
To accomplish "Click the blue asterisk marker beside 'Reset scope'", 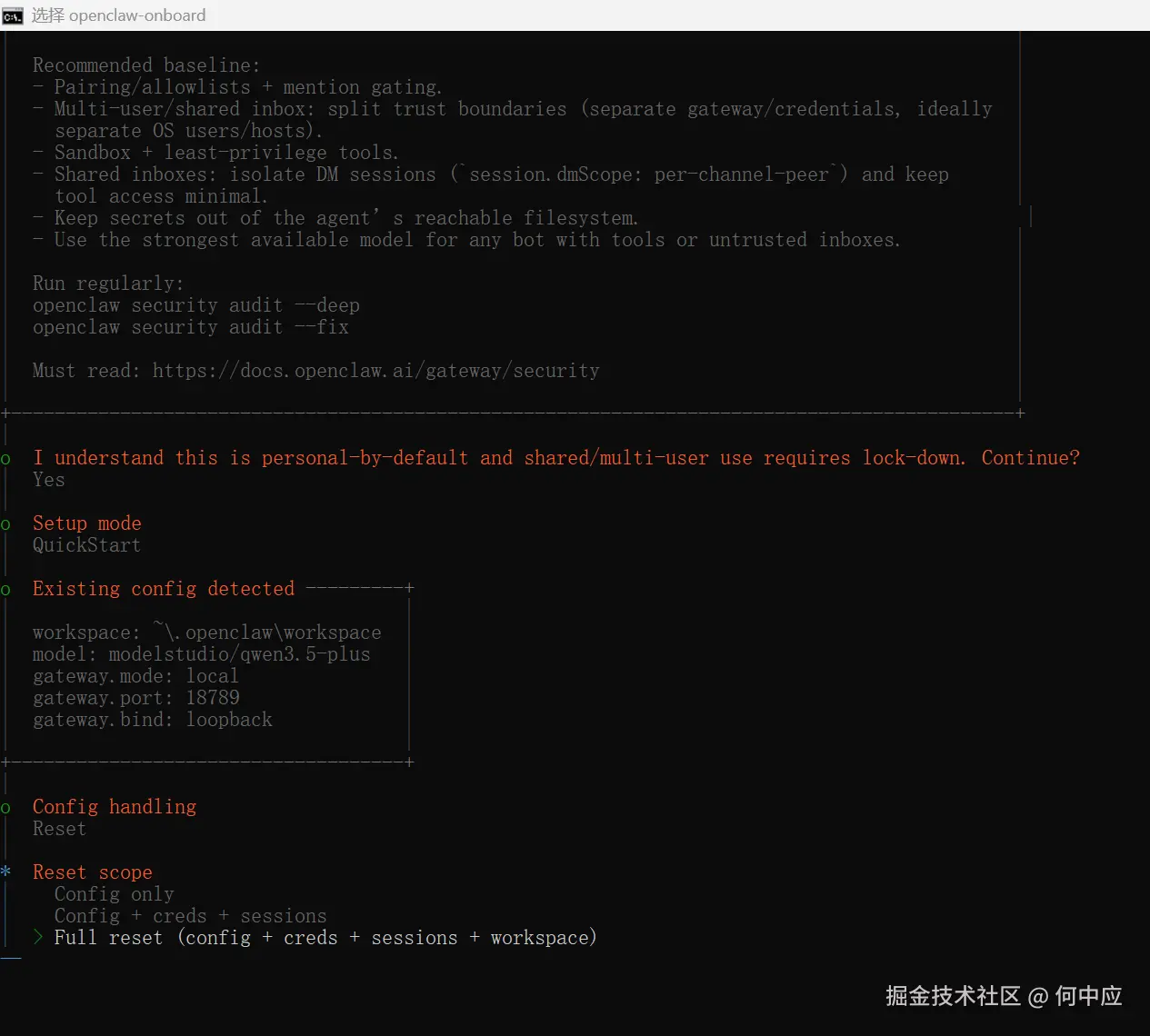I will point(5,872).
